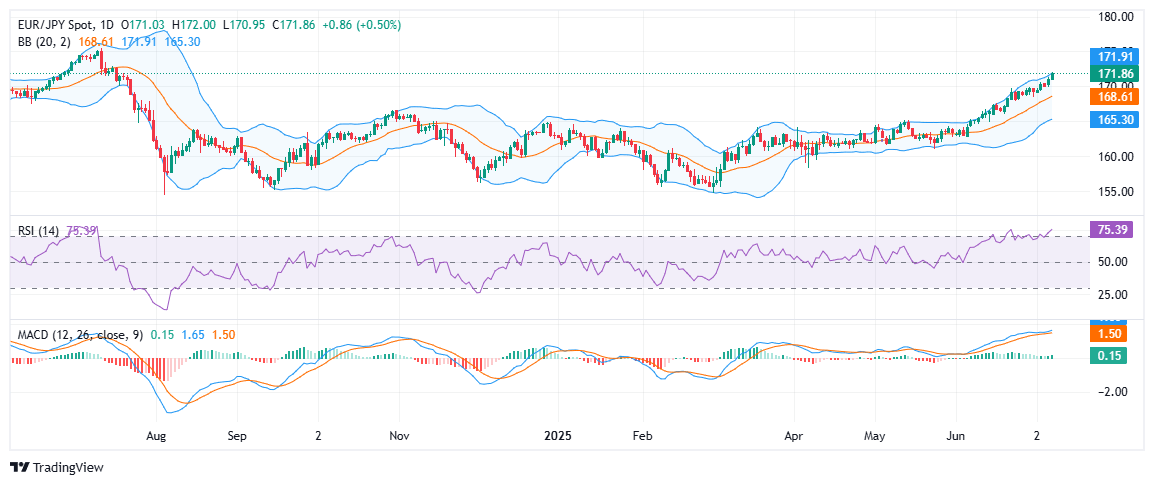Click the blue 165.30 lower band tag

click(x=1114, y=119)
